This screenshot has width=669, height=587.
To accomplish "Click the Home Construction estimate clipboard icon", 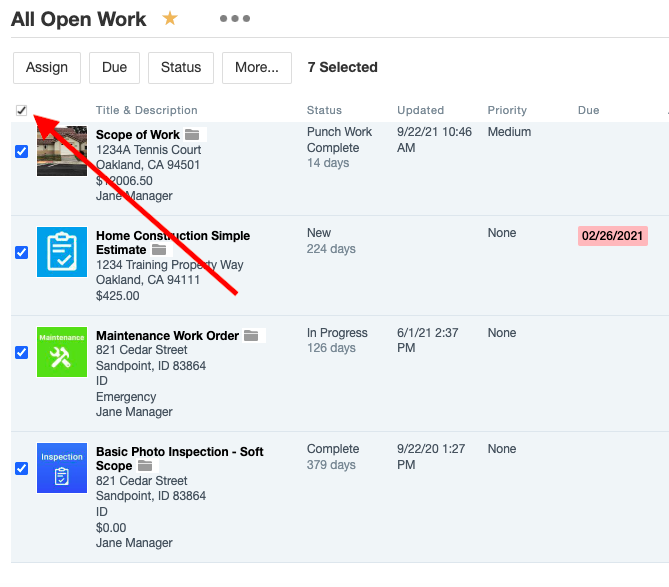I will point(62,251).
